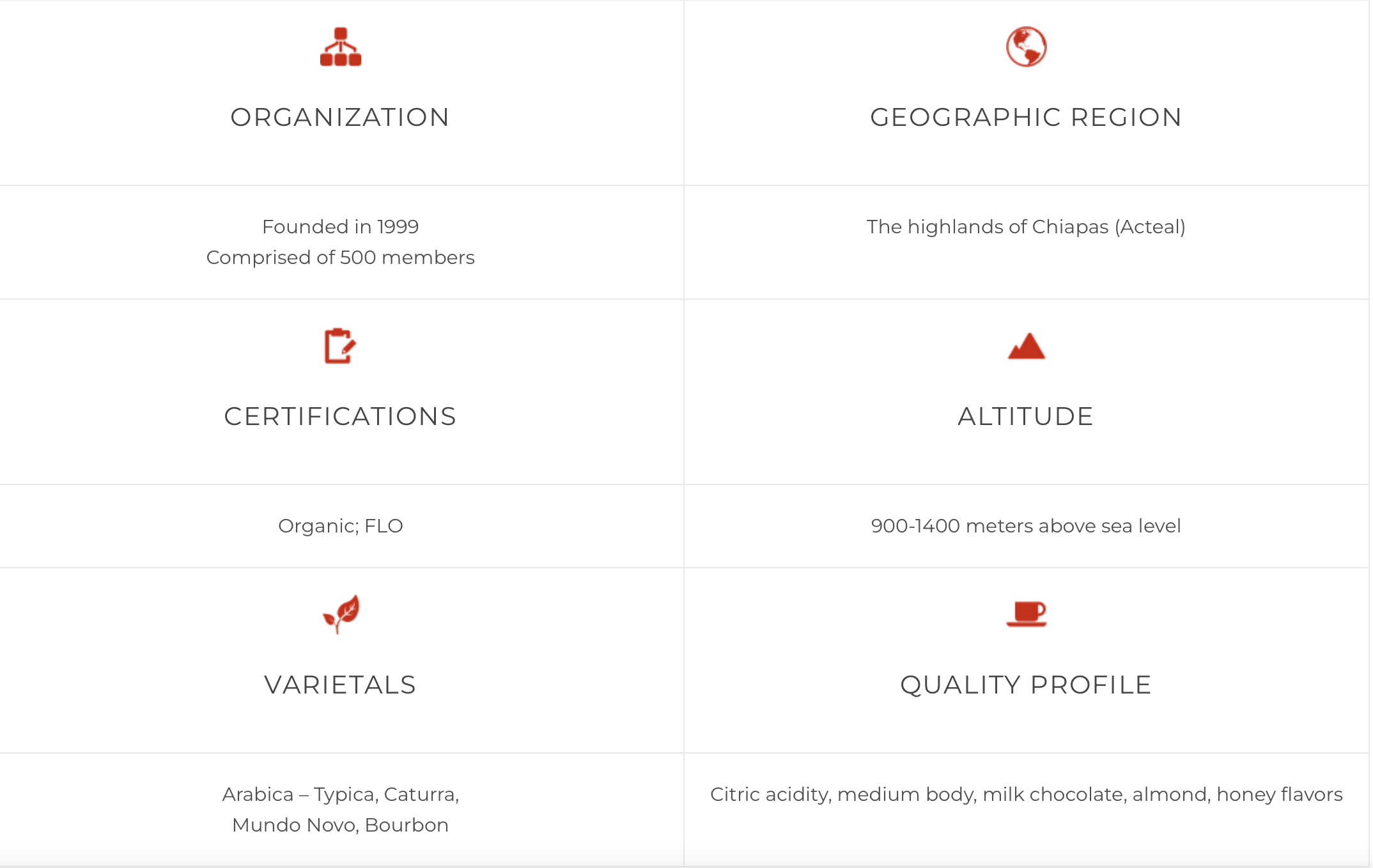
Task: Click '900-1400 meters above sea level' text
Action: coord(1026,526)
